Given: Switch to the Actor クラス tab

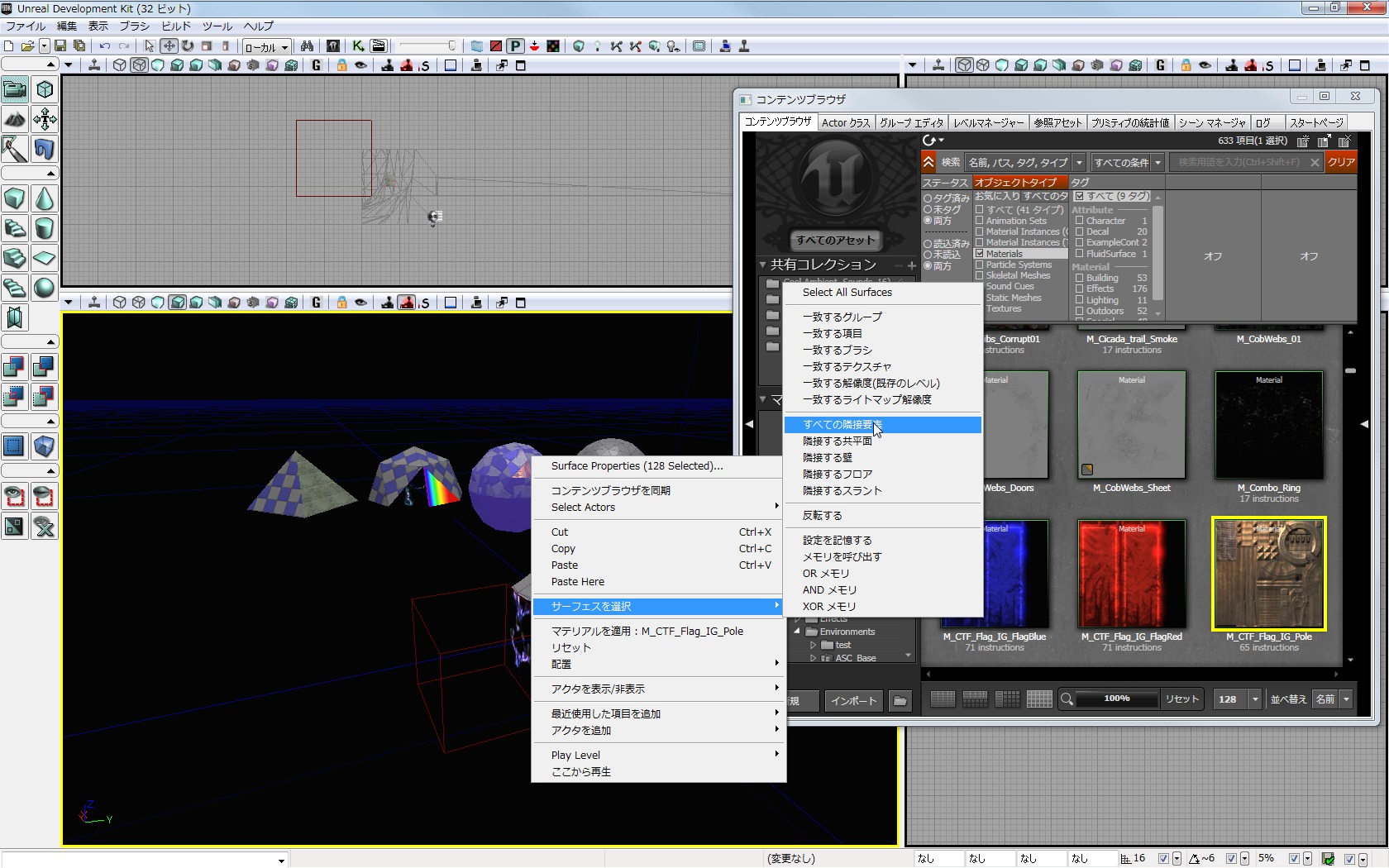Looking at the screenshot, I should (x=845, y=122).
